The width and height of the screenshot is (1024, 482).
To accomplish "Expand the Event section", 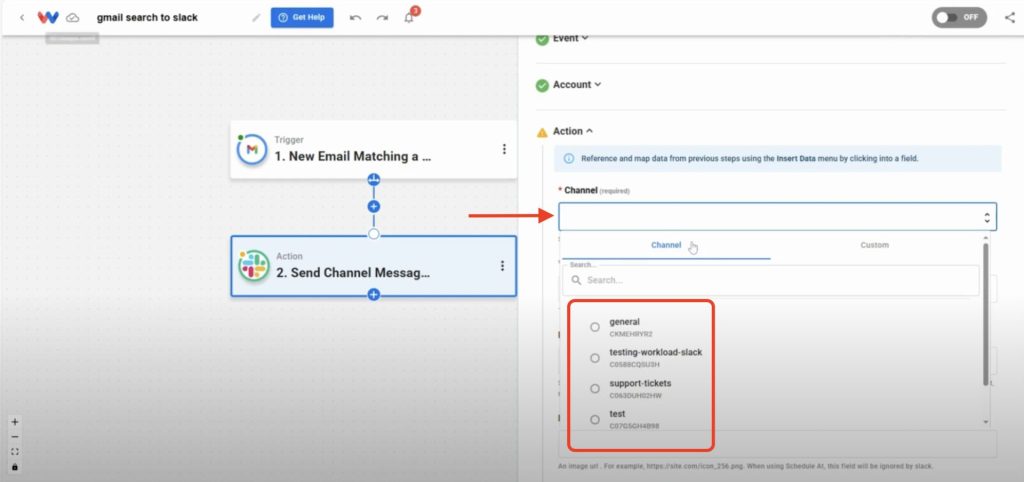I will tap(571, 39).
